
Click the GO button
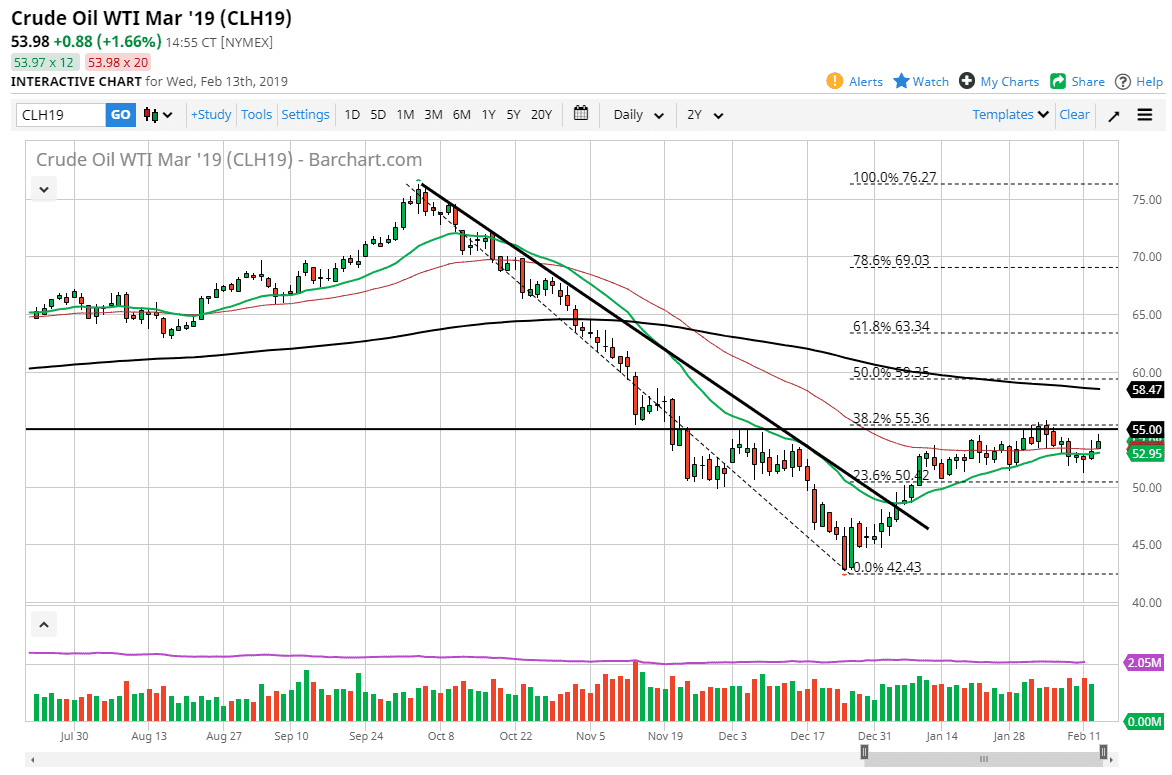(x=120, y=114)
